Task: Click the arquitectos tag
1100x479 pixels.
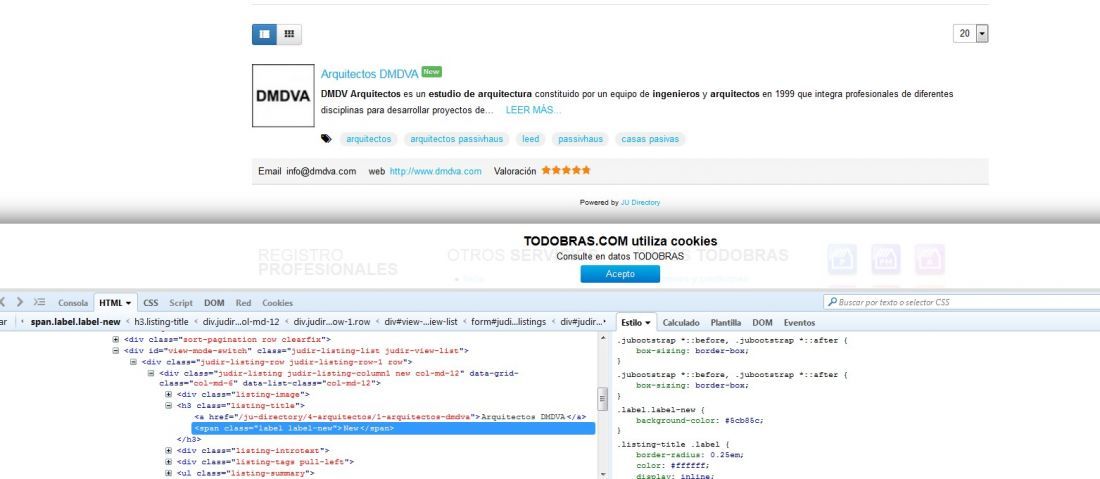Action: tap(368, 139)
